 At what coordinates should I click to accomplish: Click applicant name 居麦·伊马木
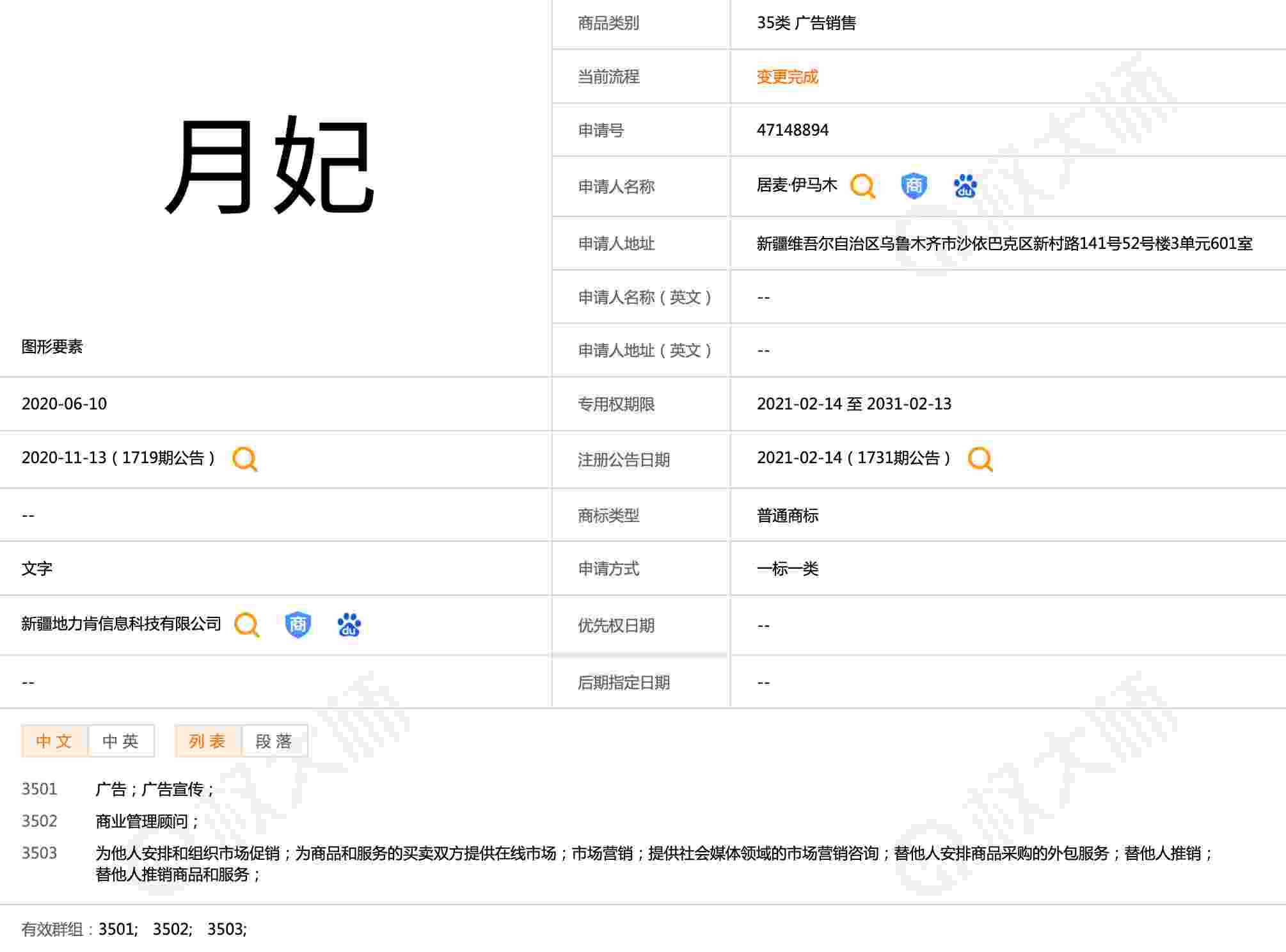[x=797, y=186]
